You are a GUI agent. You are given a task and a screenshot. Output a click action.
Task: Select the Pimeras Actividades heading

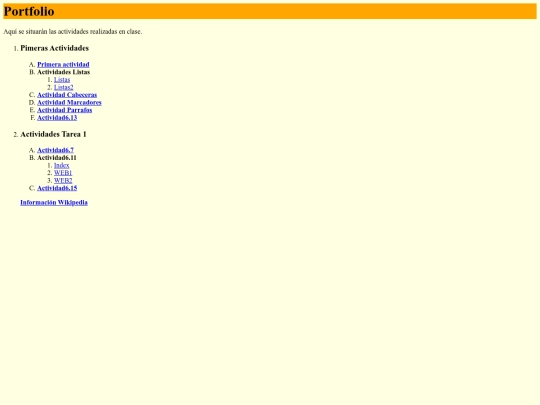54,48
